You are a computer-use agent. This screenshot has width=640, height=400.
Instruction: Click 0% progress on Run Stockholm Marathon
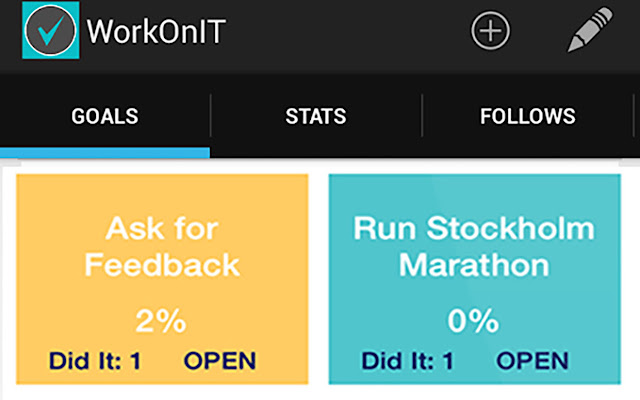pos(473,321)
